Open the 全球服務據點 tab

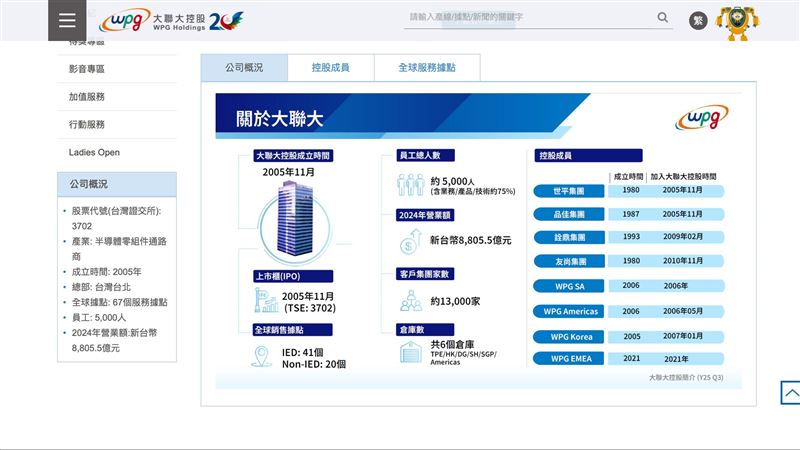[427, 67]
